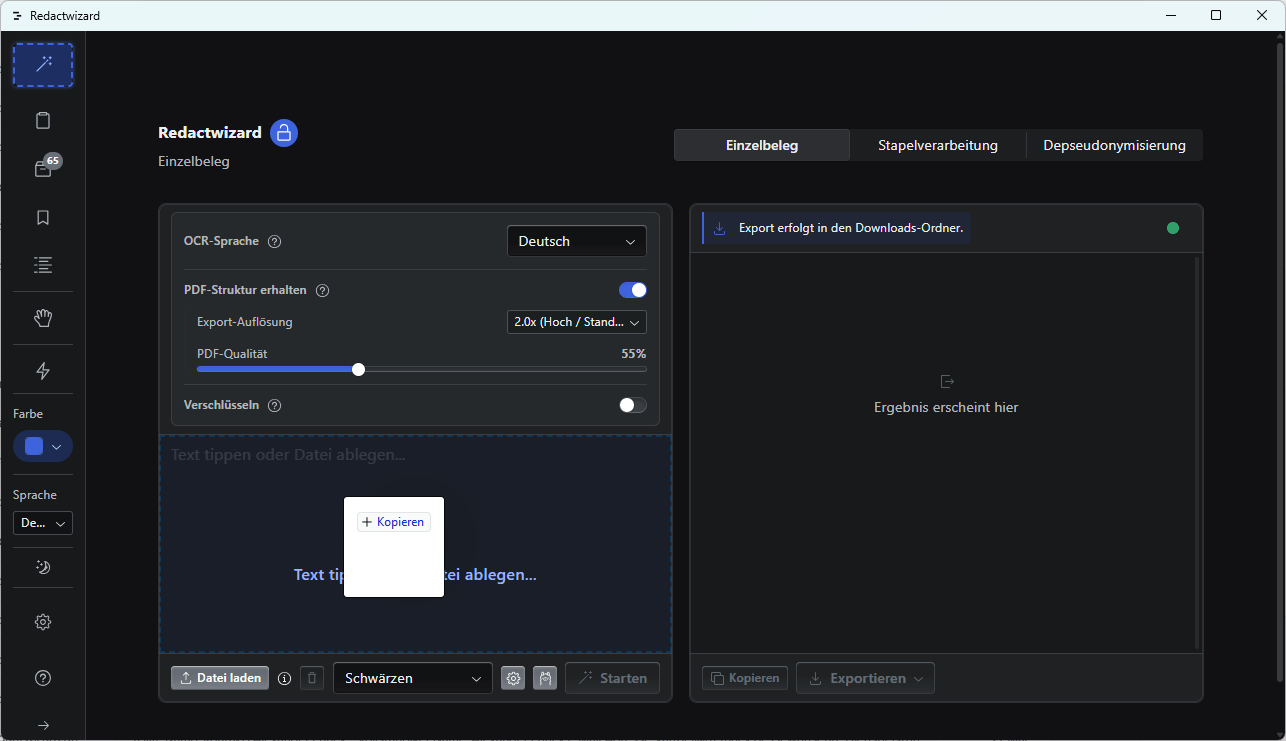Screen dimensions: 1286x741
Task: Open Export-Auflösung 2.0x dropdown
Action: pyautogui.click(x=577, y=322)
